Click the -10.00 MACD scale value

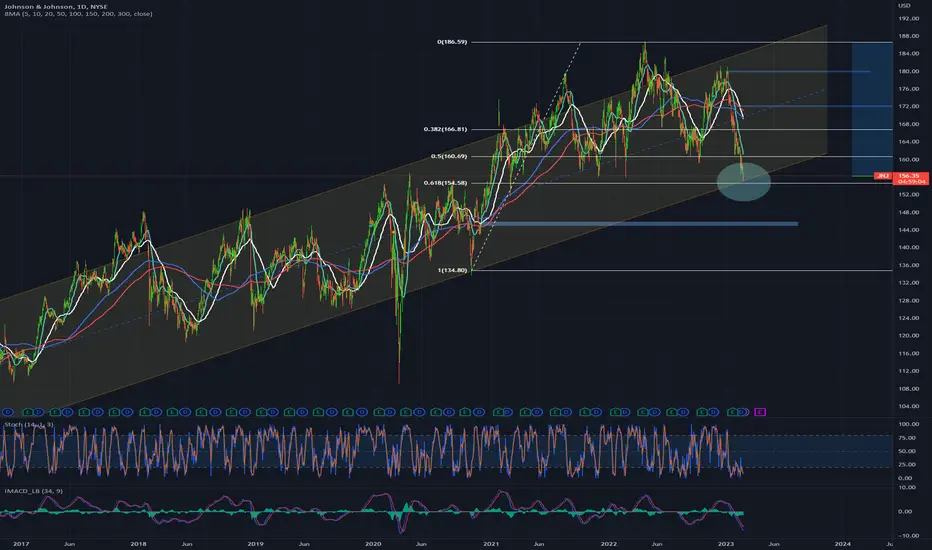(x=906, y=535)
